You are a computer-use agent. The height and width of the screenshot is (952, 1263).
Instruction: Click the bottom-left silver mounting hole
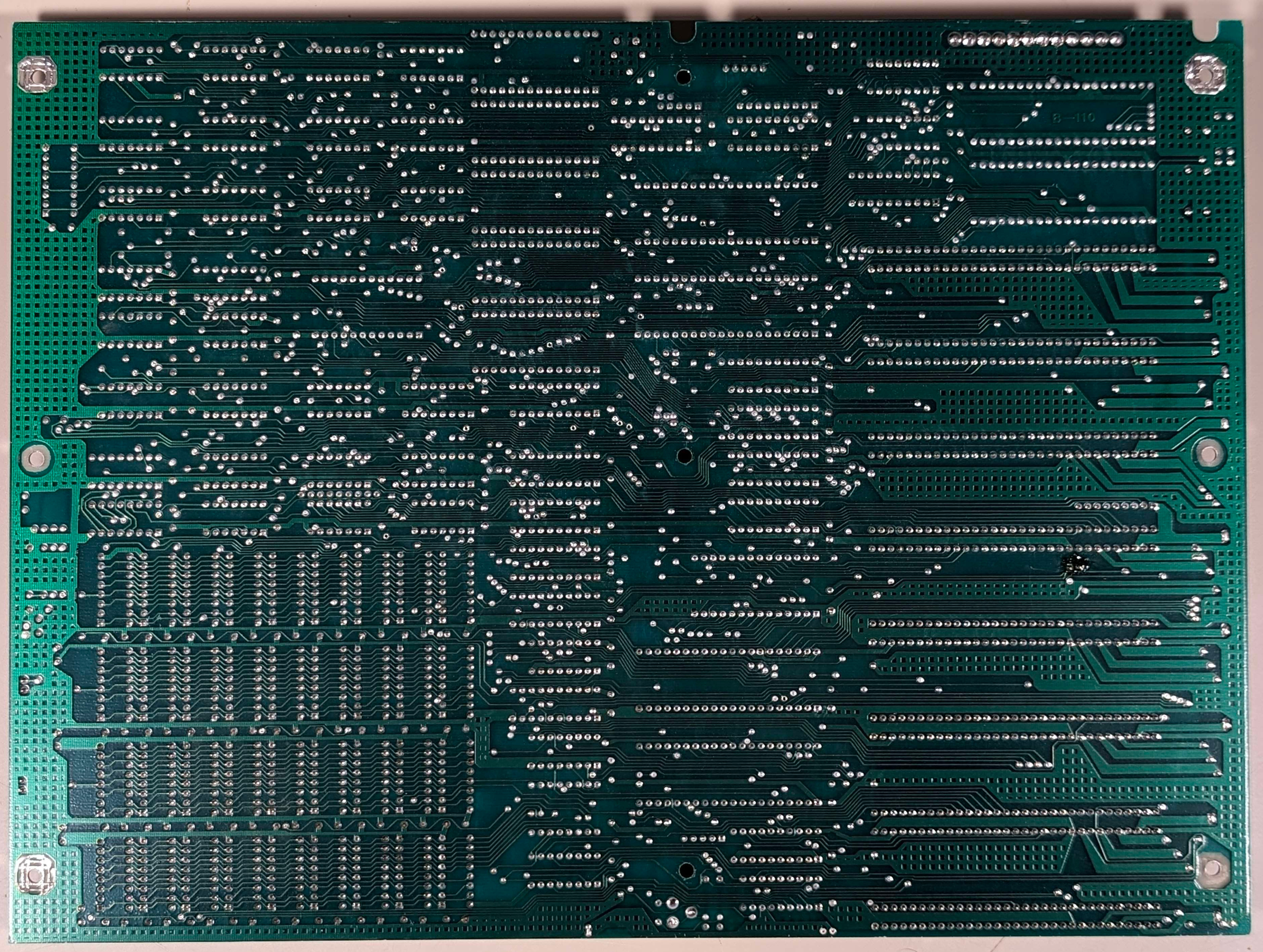(x=35, y=875)
